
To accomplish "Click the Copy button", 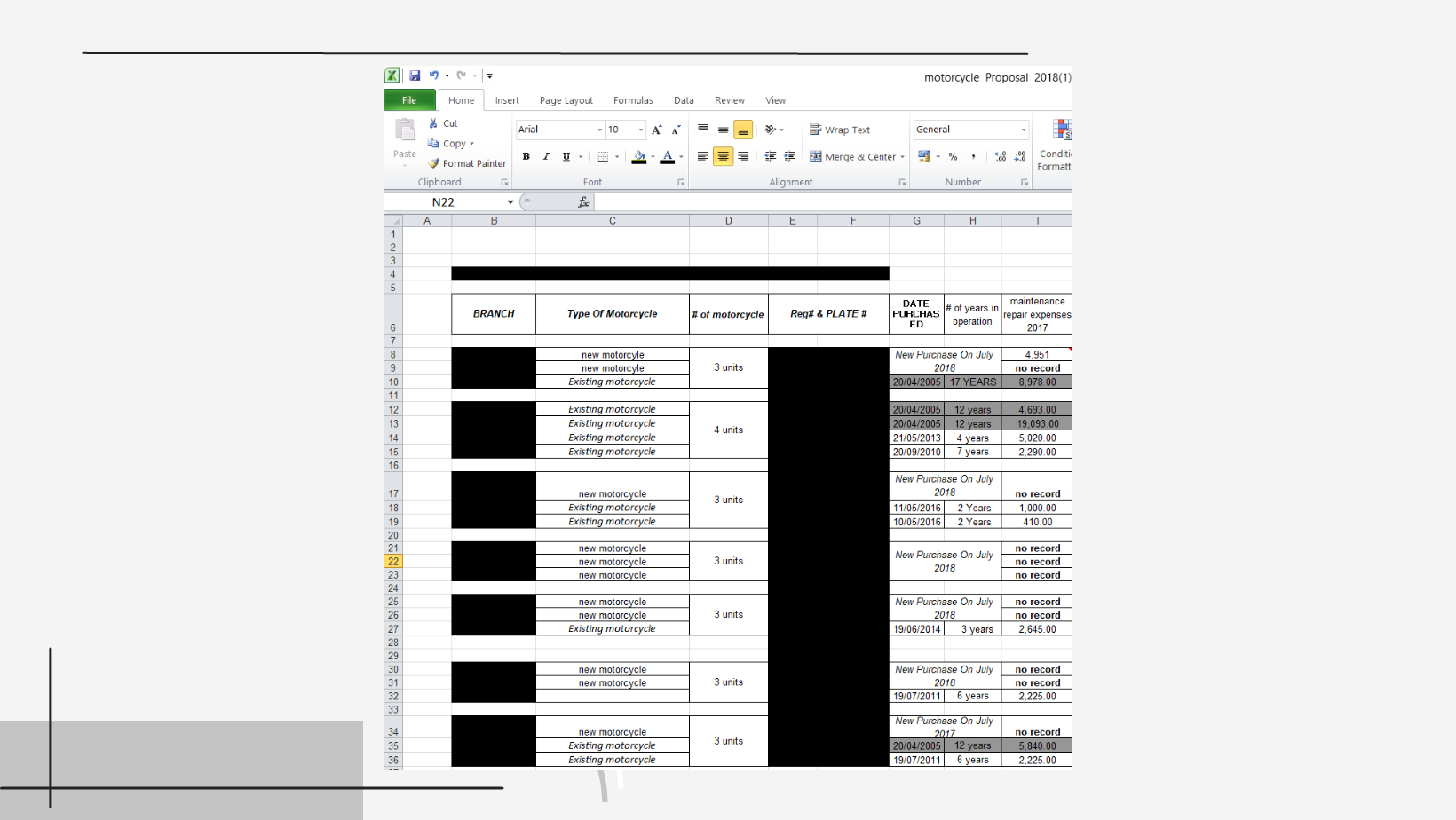I will click(x=447, y=143).
